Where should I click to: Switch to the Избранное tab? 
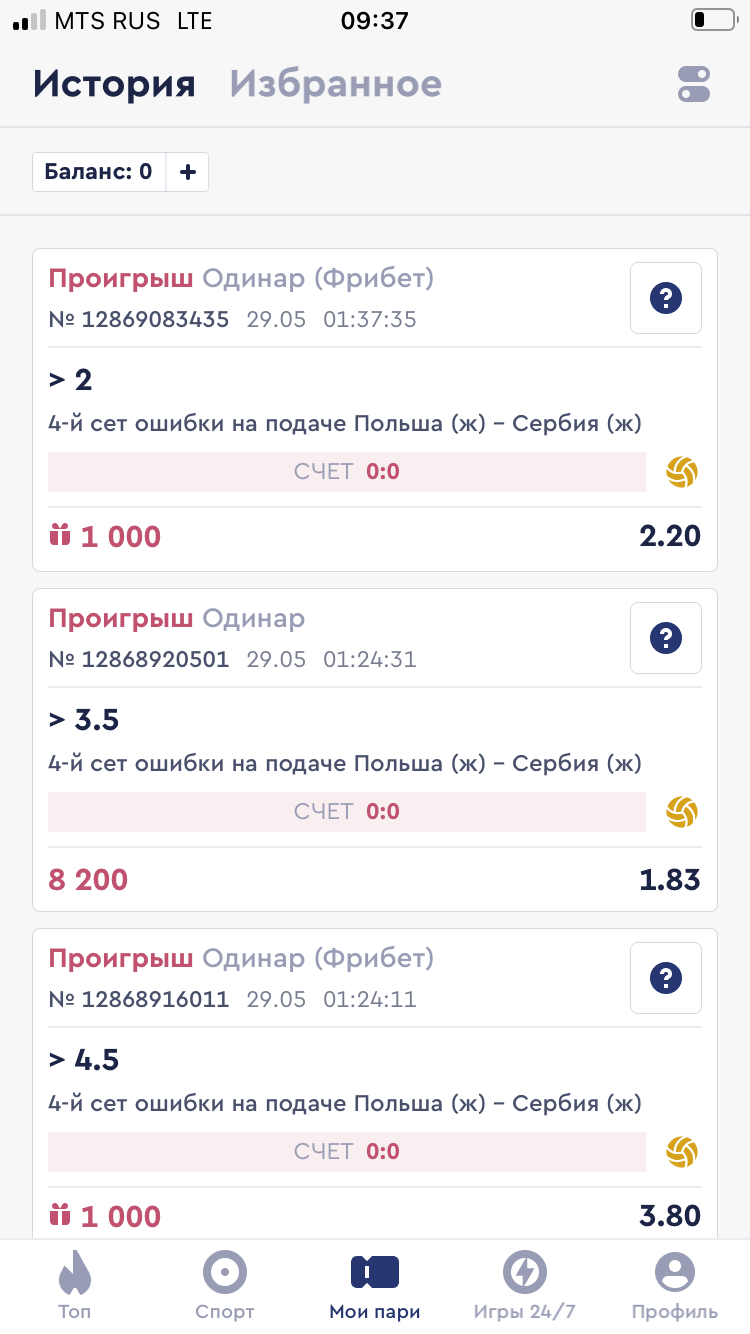[x=336, y=84]
